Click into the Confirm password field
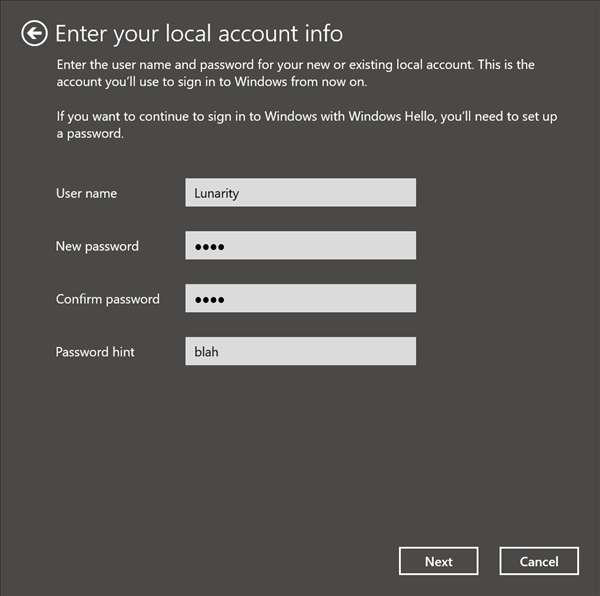Screen dimensions: 600x596 click(x=300, y=299)
